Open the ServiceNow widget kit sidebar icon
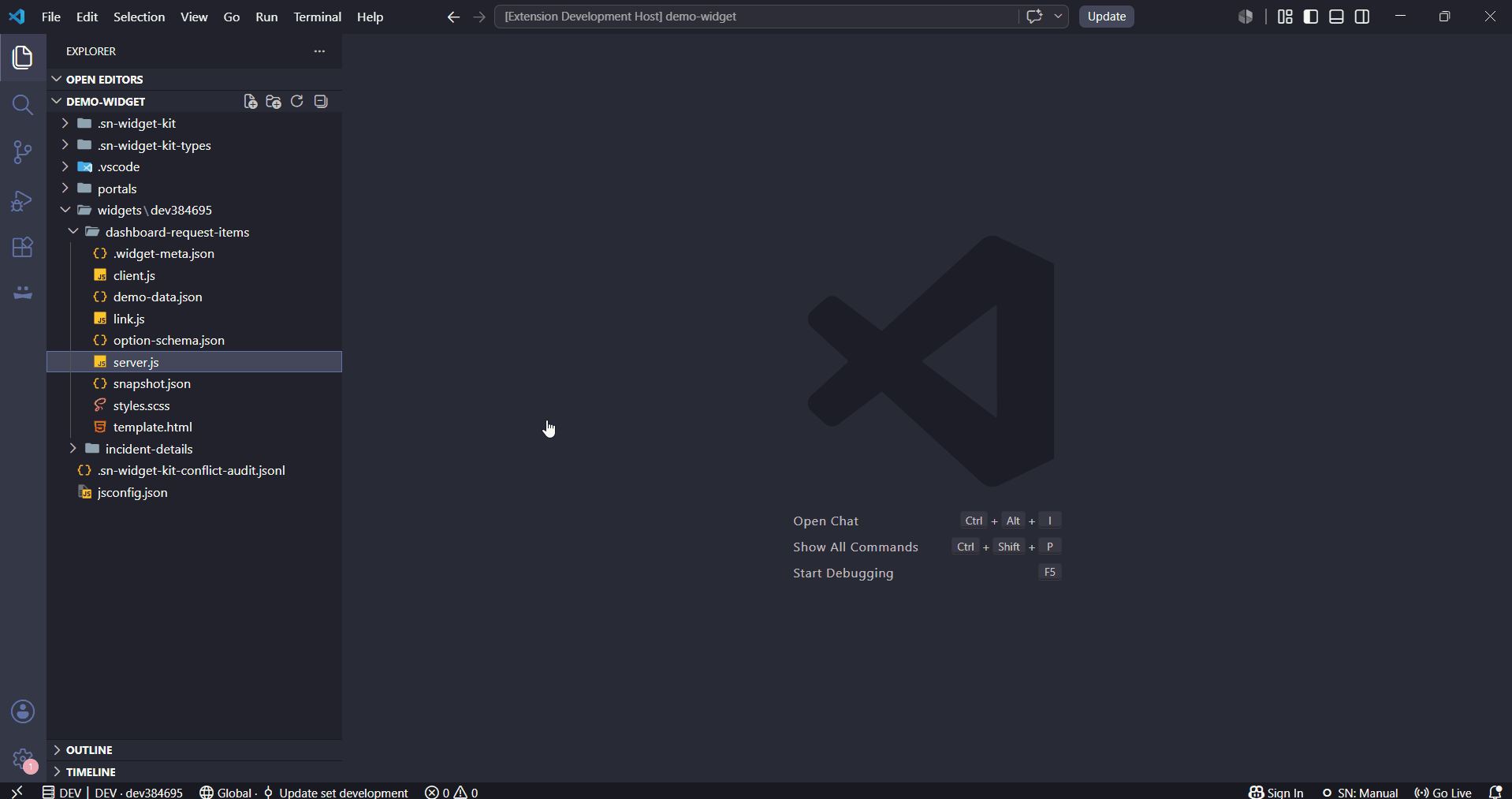 (23, 293)
